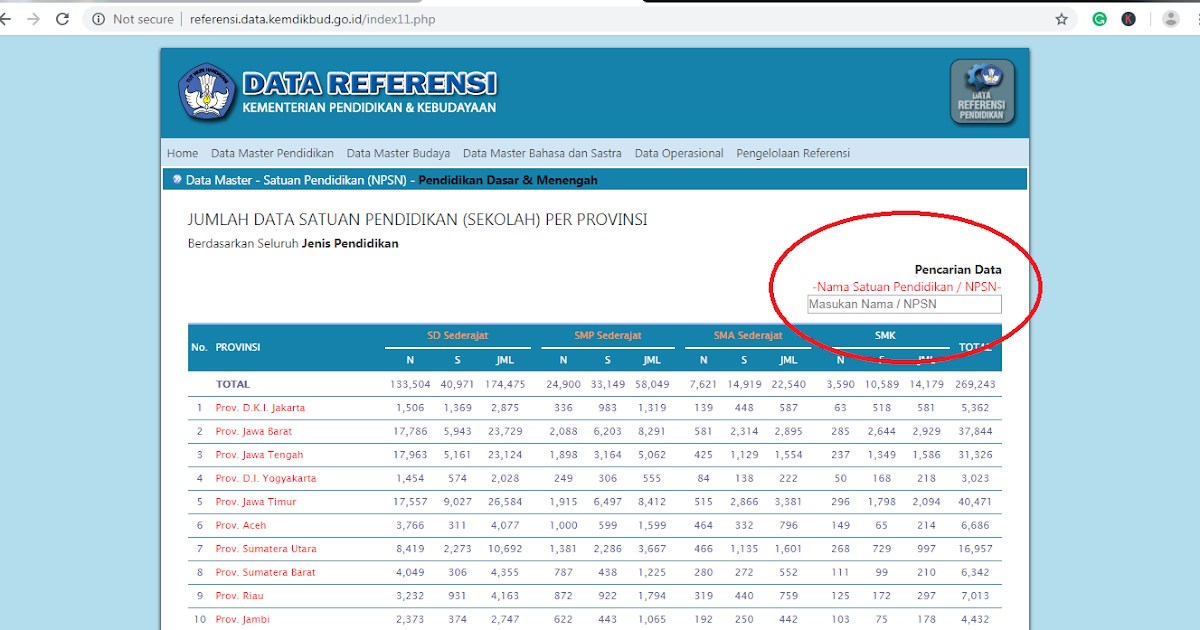Open the Grammarly extension

pyautogui.click(x=1099, y=17)
